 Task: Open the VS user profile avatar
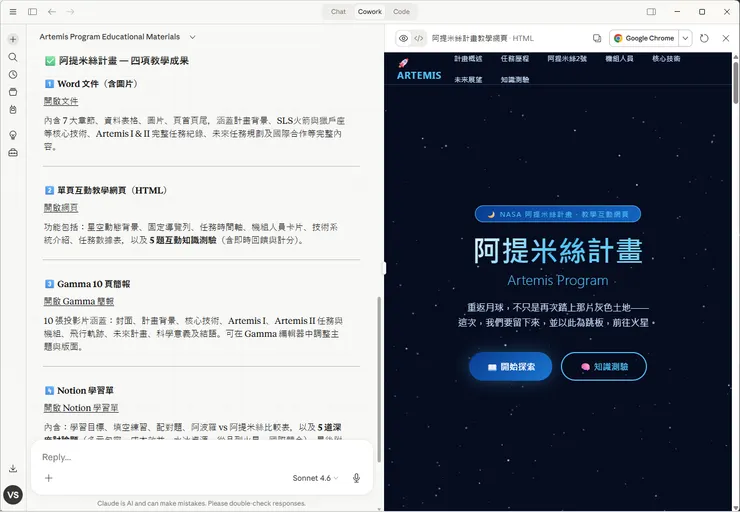13,495
